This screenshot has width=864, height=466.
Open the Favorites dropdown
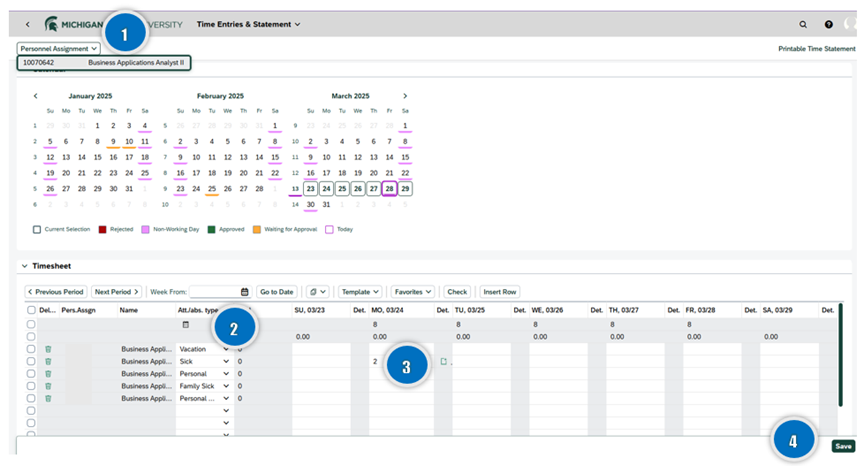coord(413,292)
